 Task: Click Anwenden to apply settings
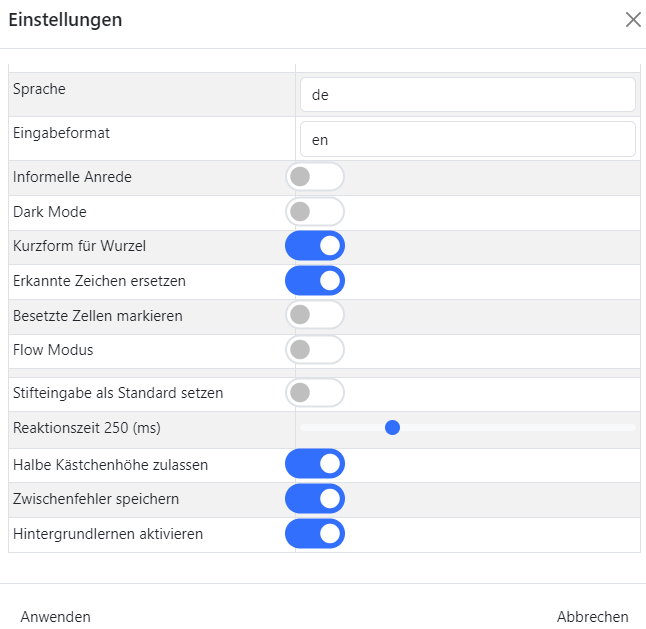click(x=56, y=616)
